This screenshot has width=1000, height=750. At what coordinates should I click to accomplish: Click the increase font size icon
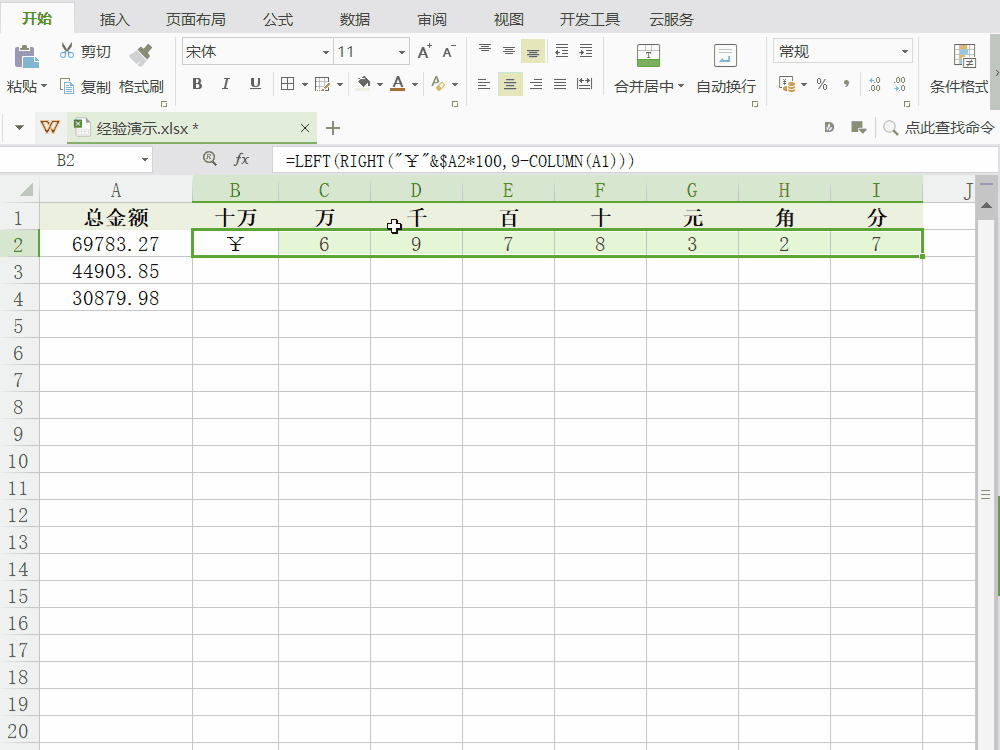click(424, 52)
